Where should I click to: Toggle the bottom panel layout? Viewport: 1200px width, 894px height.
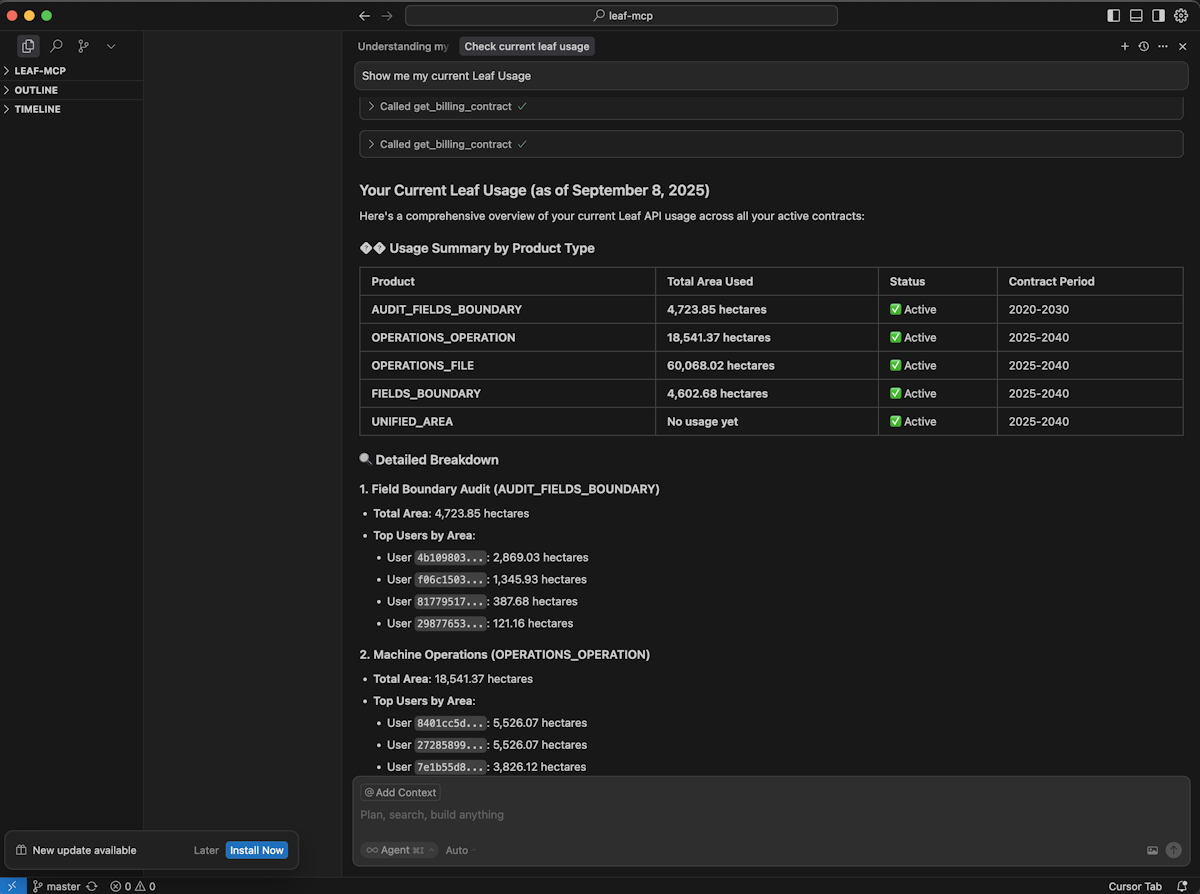1136,16
